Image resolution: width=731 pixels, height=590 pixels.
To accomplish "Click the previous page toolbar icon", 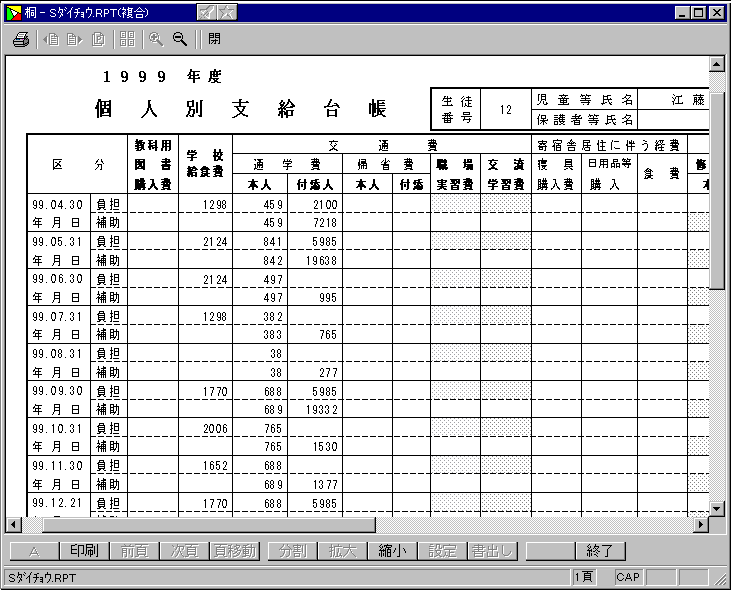I will pyautogui.click(x=50, y=39).
